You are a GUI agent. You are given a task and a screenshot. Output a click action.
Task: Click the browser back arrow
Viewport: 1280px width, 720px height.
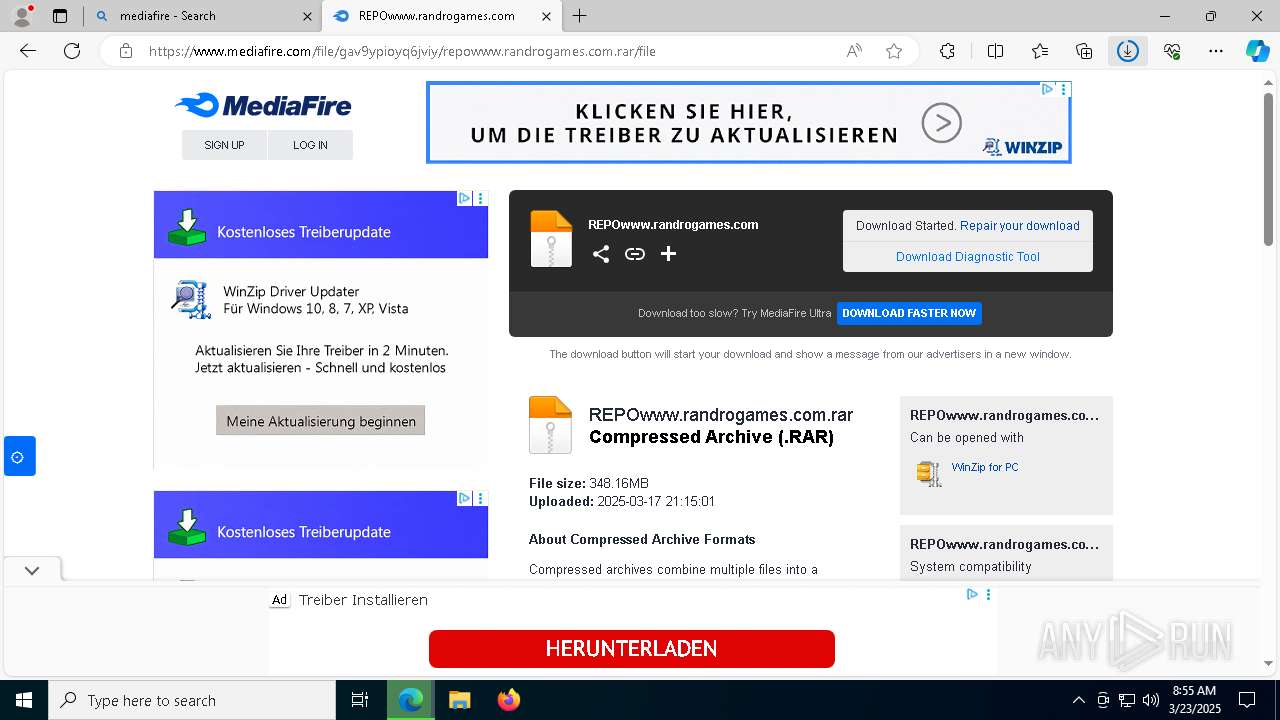[28, 51]
